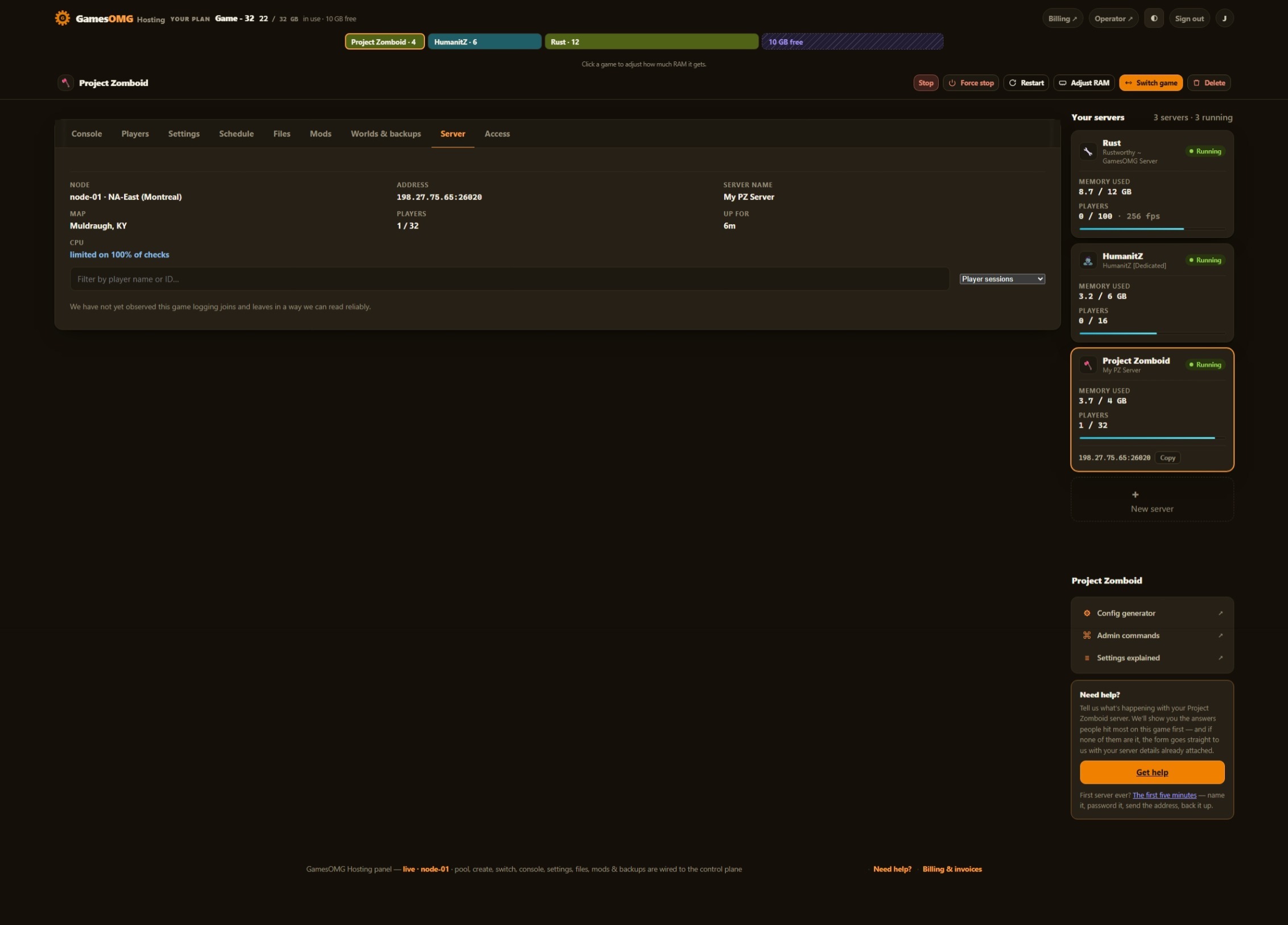
Task: Click the external arrow beside Config generator
Action: coord(1220,613)
